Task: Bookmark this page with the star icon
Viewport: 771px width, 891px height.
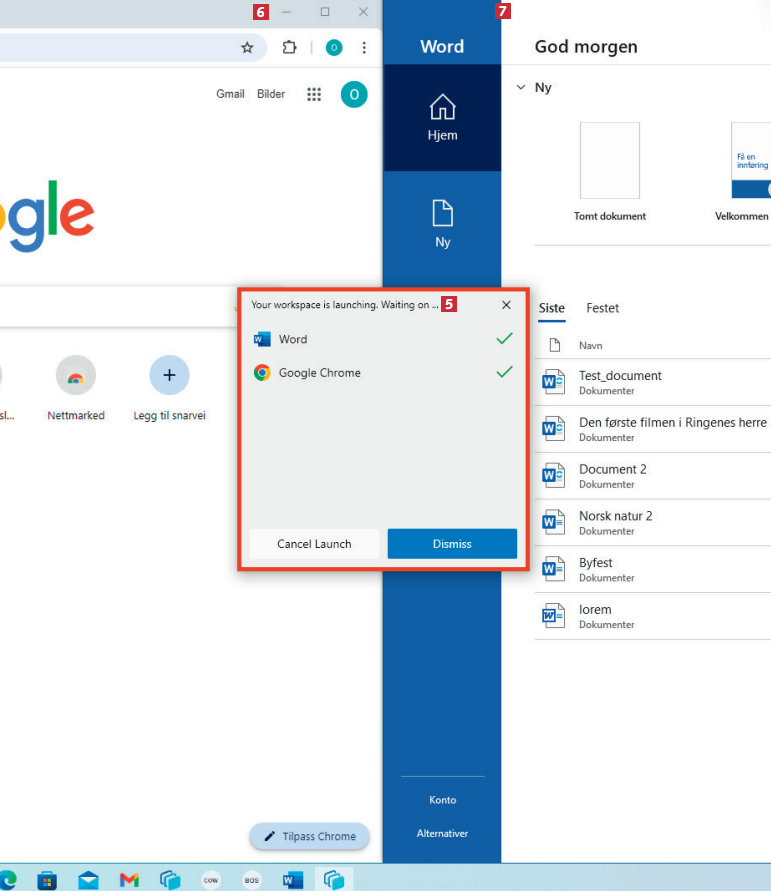Action: 247,47
